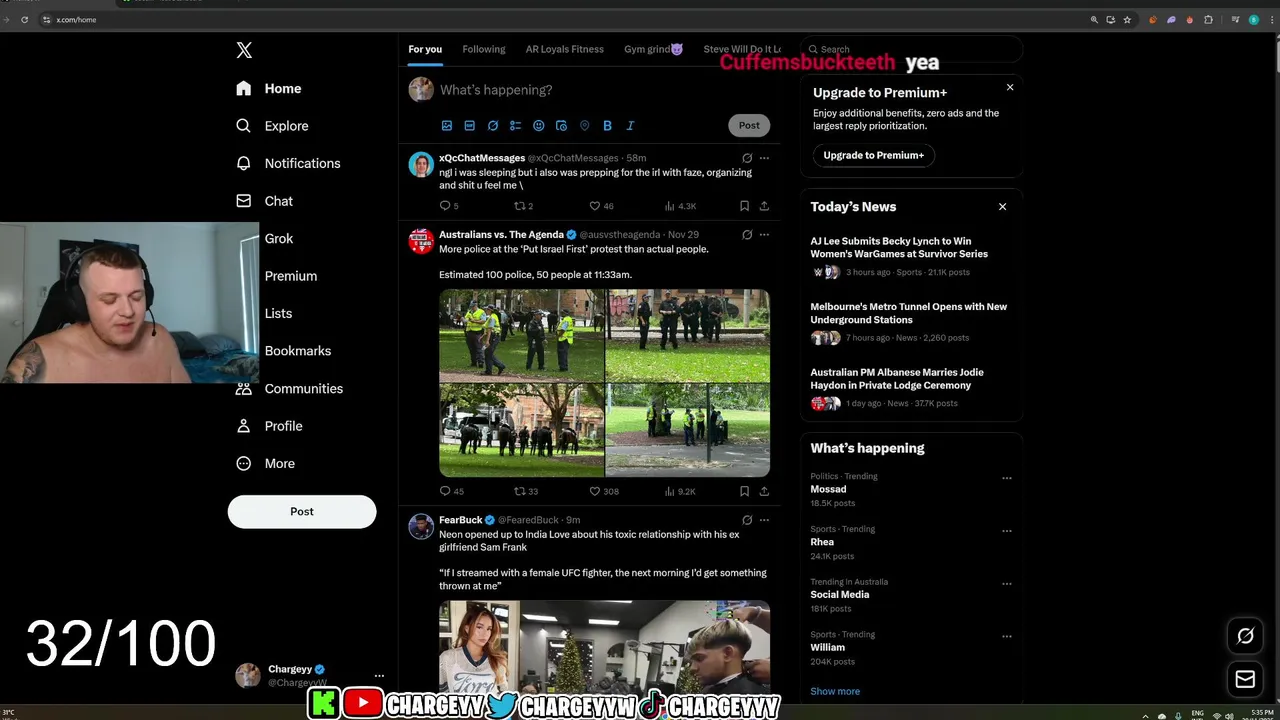
Task: Open Albanese Marries Jodie Haydon news
Action: coord(897,378)
